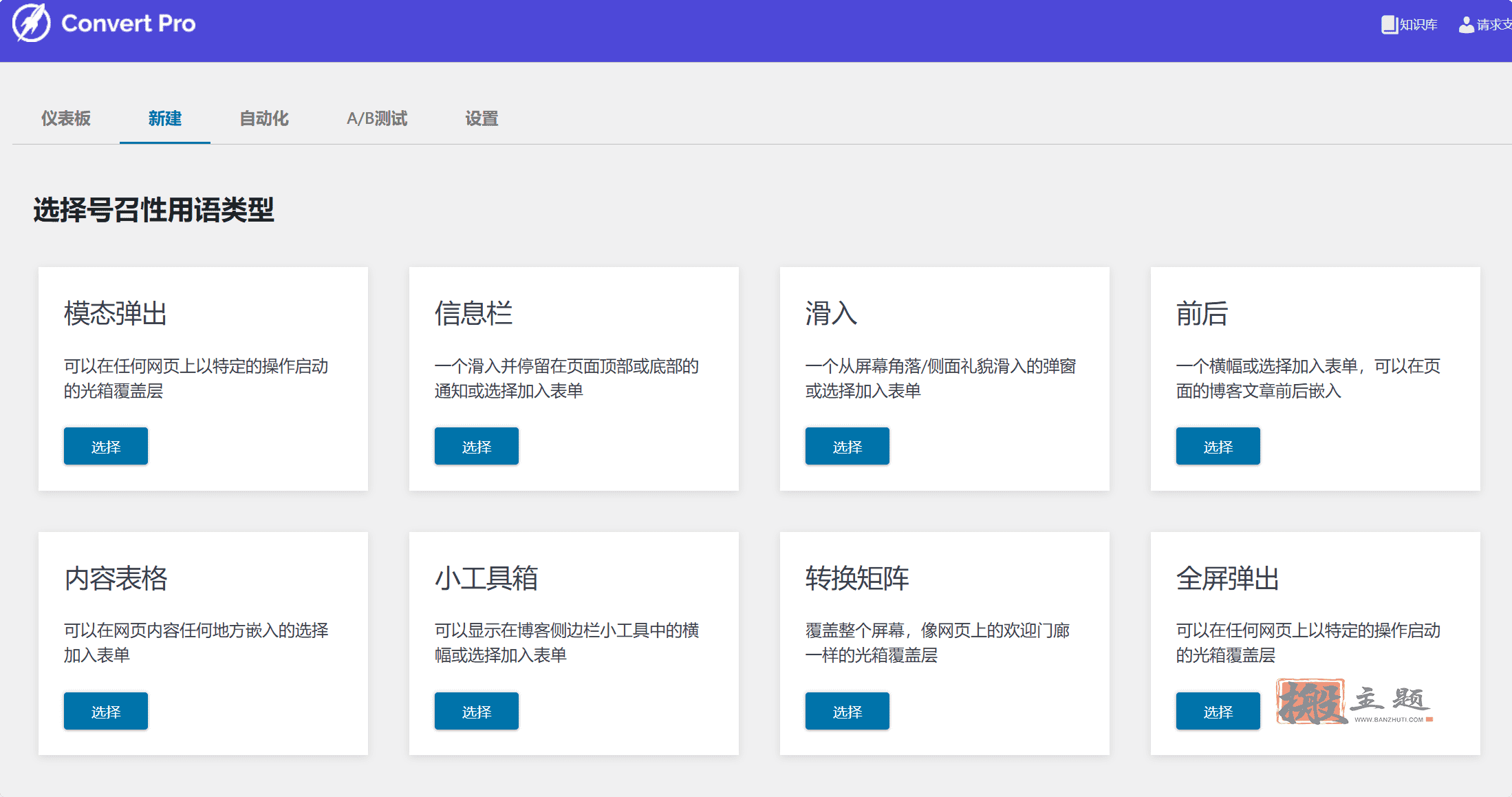Click the knowledge base book icon

(1389, 25)
